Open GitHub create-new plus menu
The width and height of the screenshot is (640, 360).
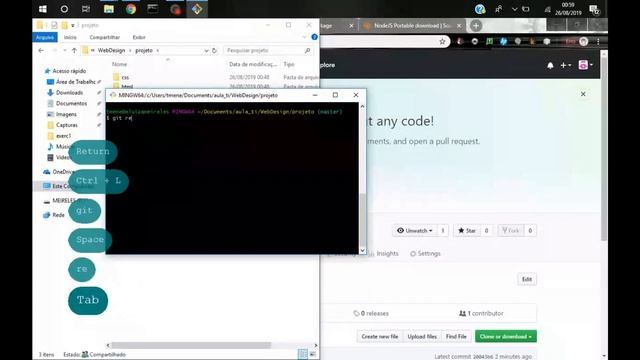point(565,65)
